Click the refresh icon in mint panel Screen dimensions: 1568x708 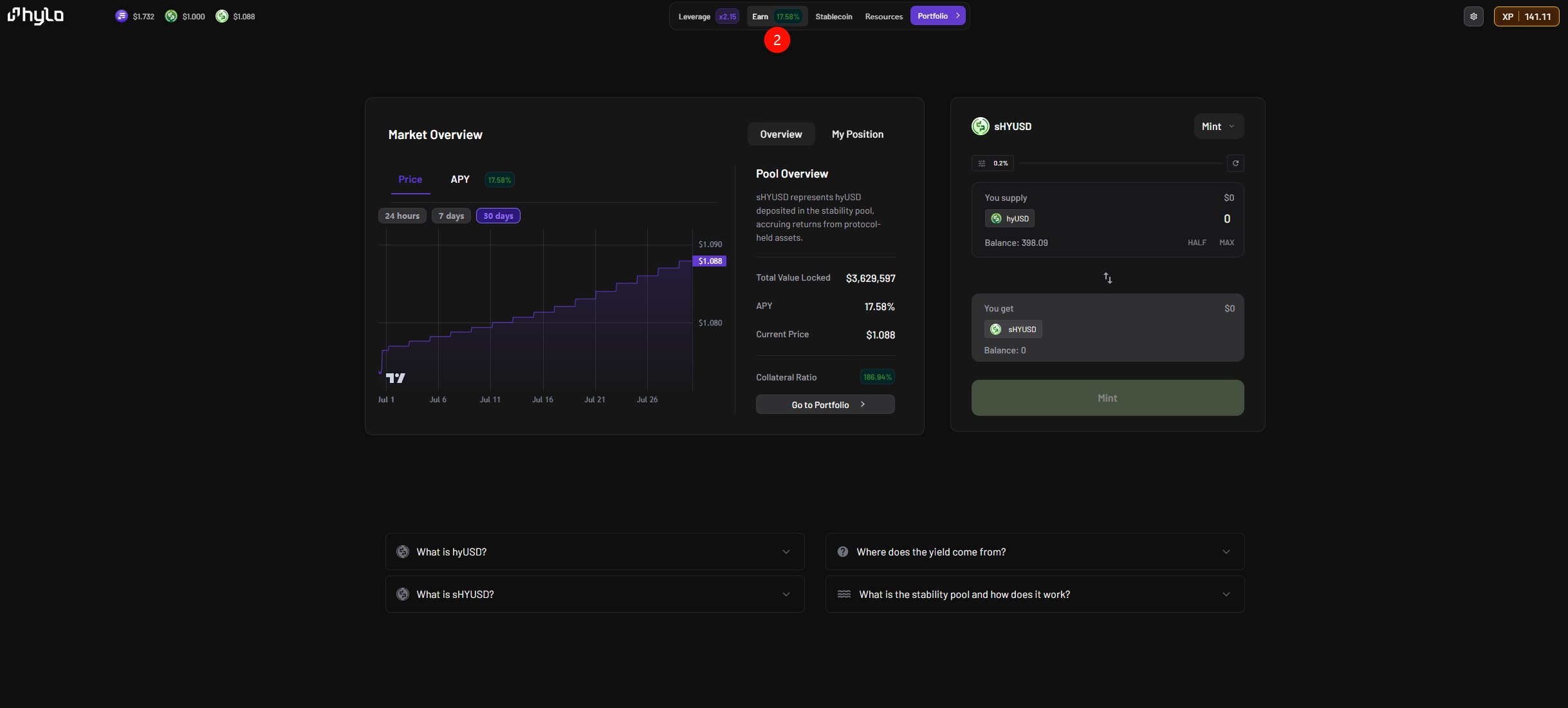(1235, 163)
